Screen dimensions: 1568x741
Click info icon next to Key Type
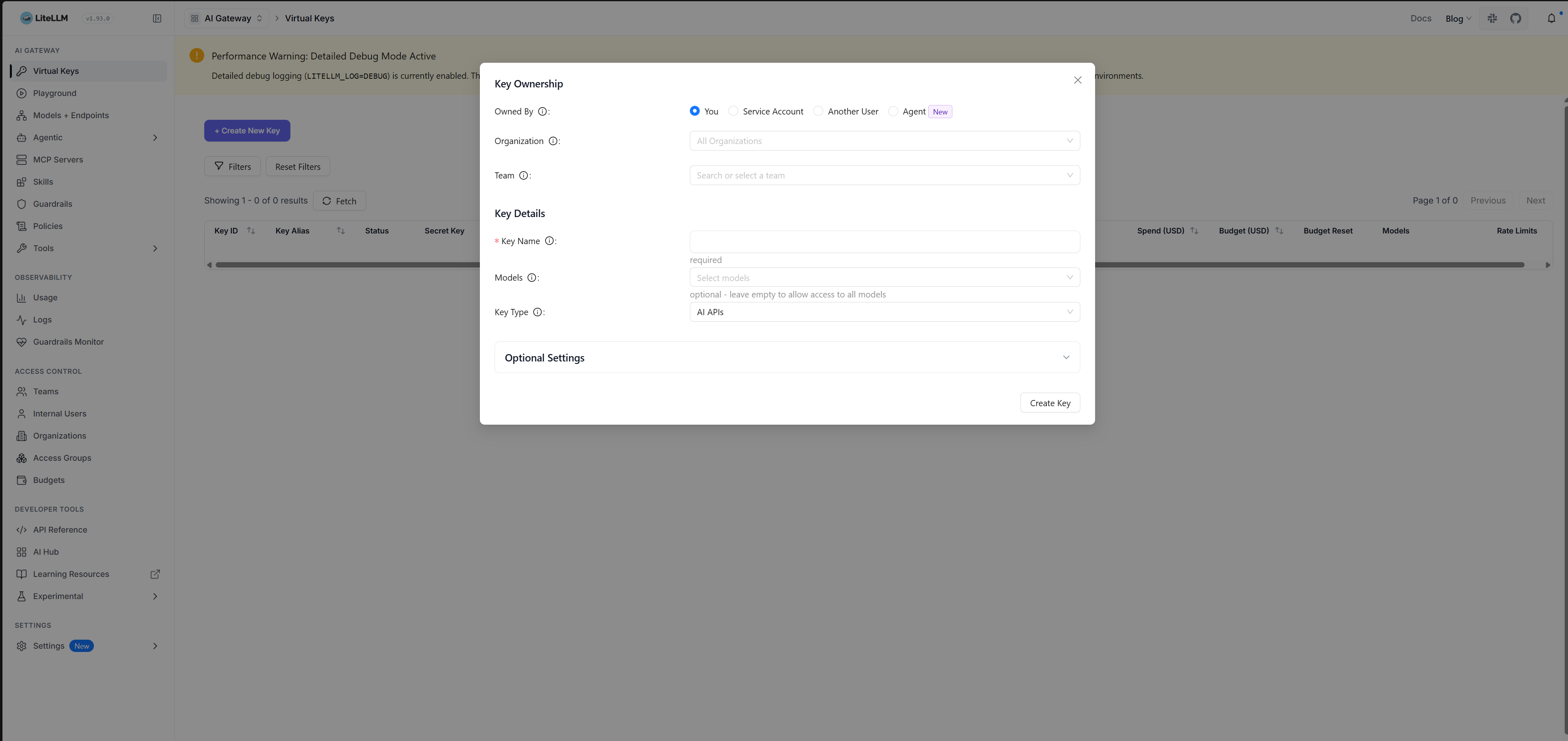[x=537, y=312]
